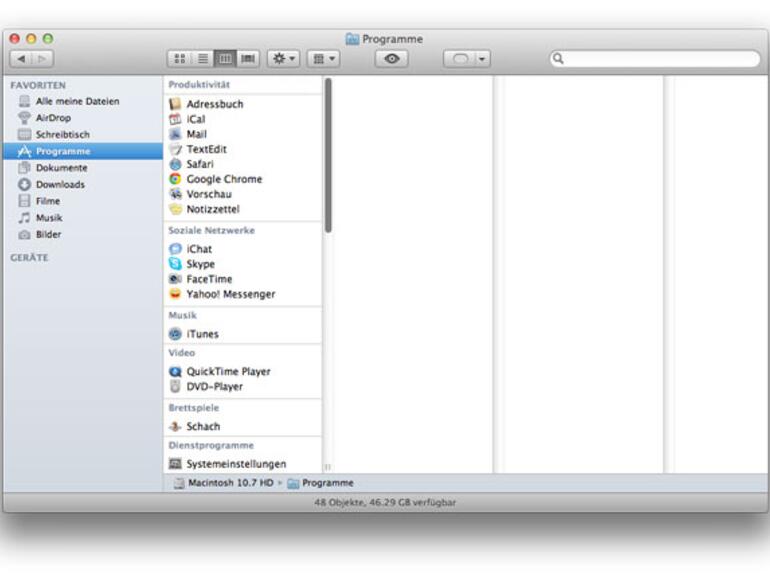This screenshot has height=578, width=770.
Task: Click the label toggle oval button
Action: [460, 59]
